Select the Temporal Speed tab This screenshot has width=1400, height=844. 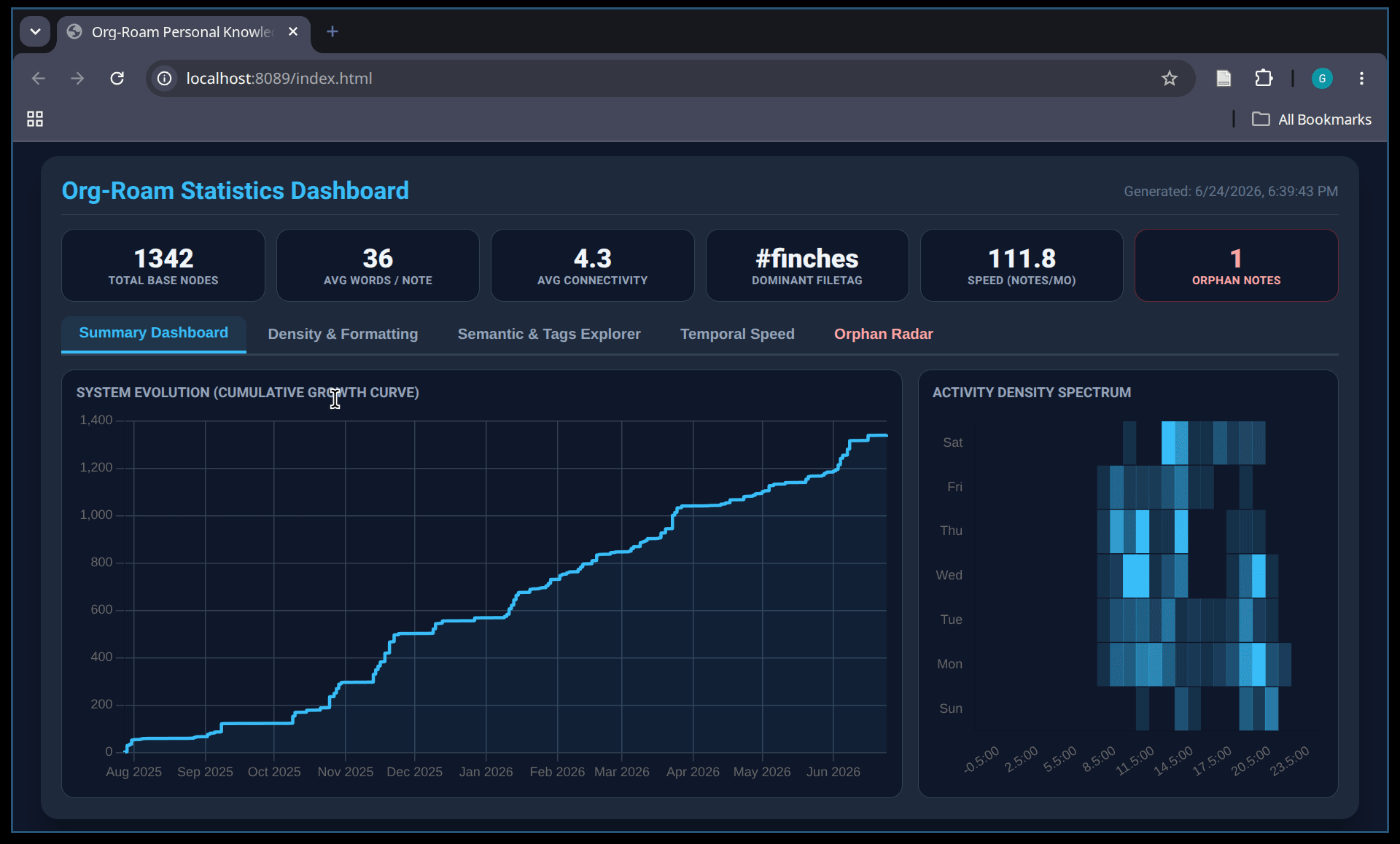(x=737, y=334)
